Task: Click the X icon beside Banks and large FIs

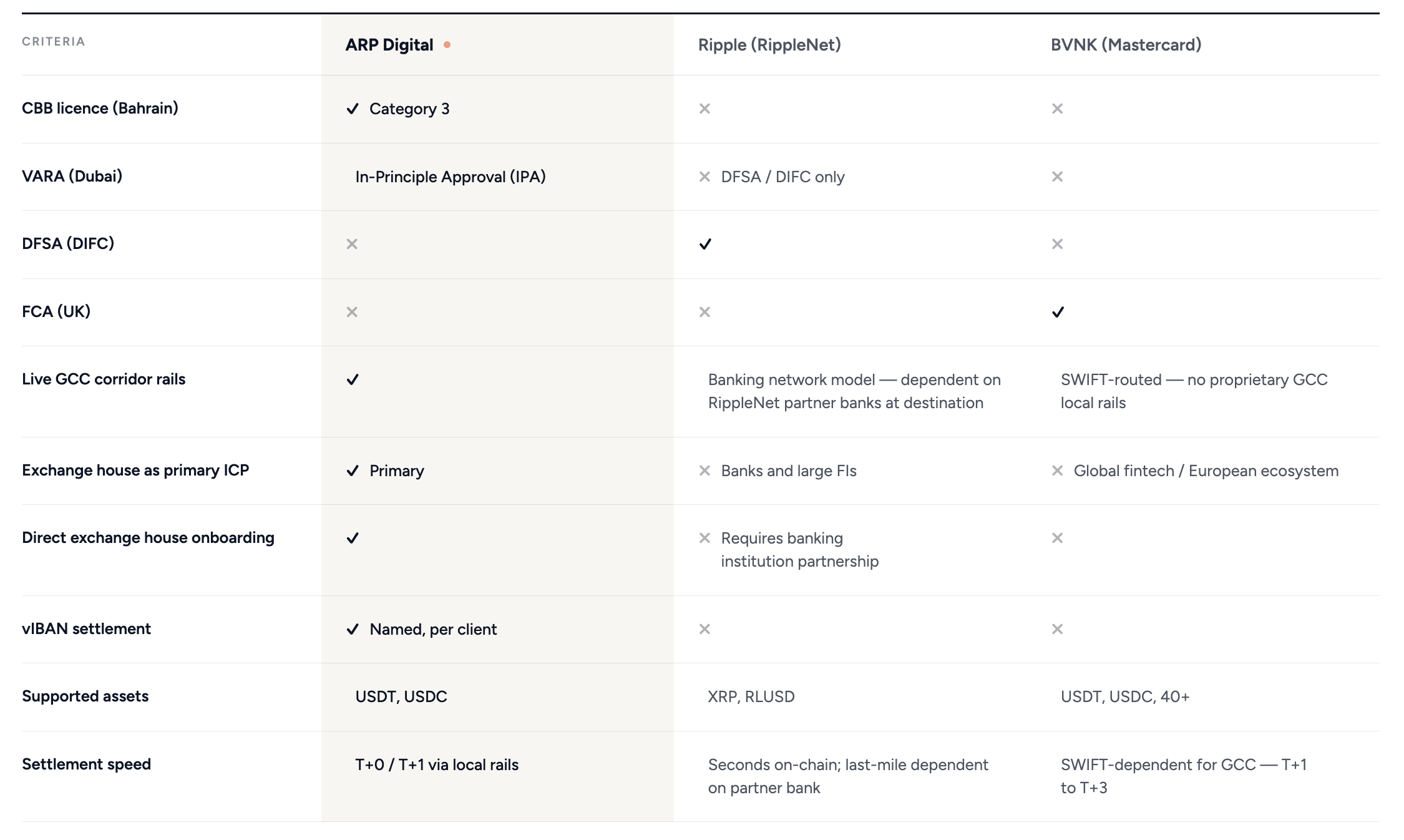Action: click(x=704, y=471)
